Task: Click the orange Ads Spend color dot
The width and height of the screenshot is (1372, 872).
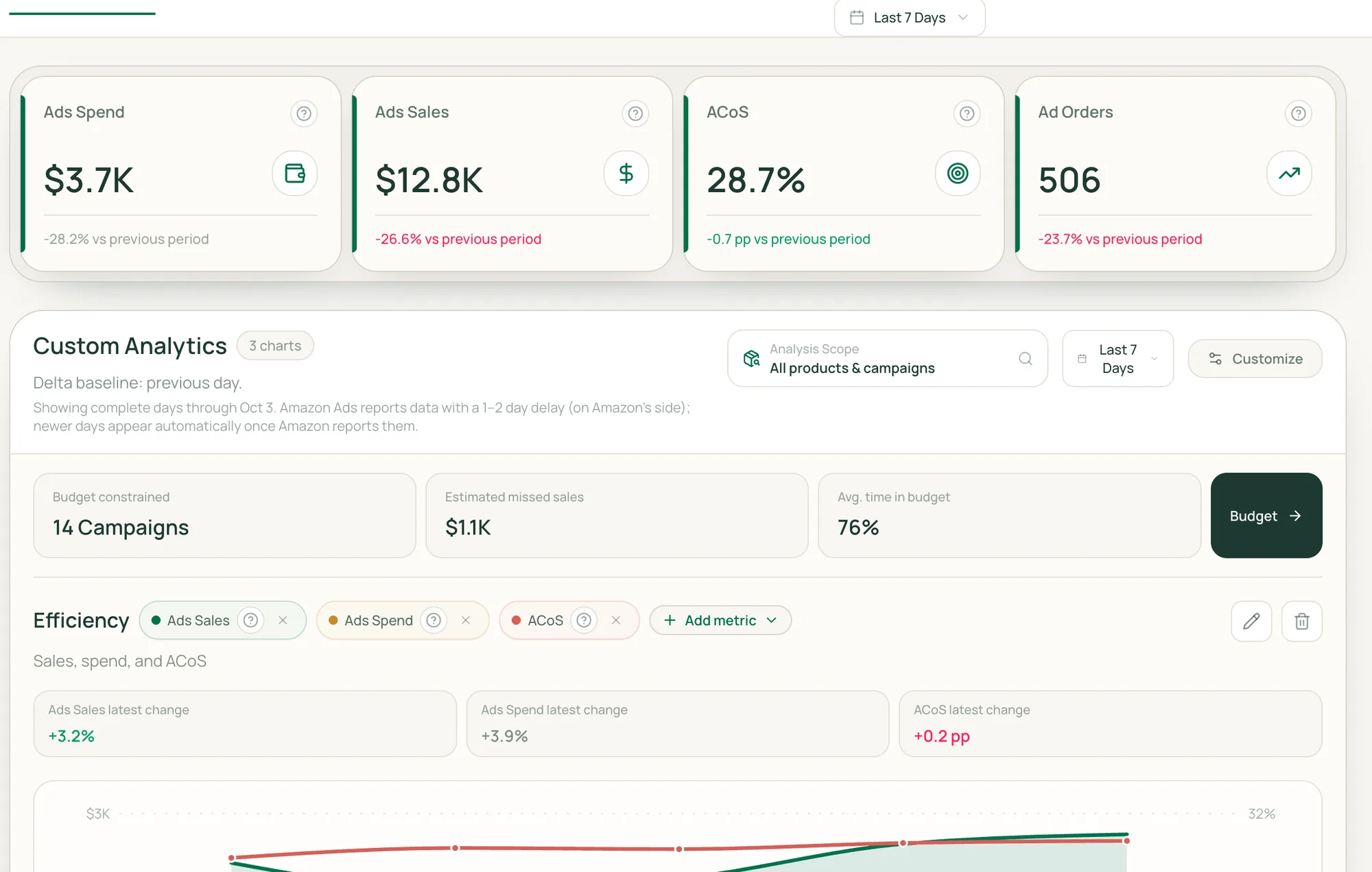Action: tap(333, 620)
